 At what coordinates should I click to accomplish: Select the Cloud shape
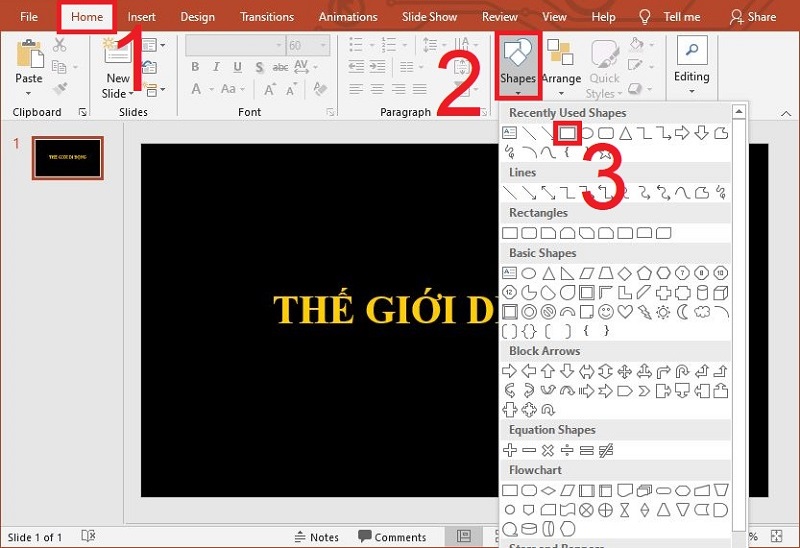click(x=702, y=312)
